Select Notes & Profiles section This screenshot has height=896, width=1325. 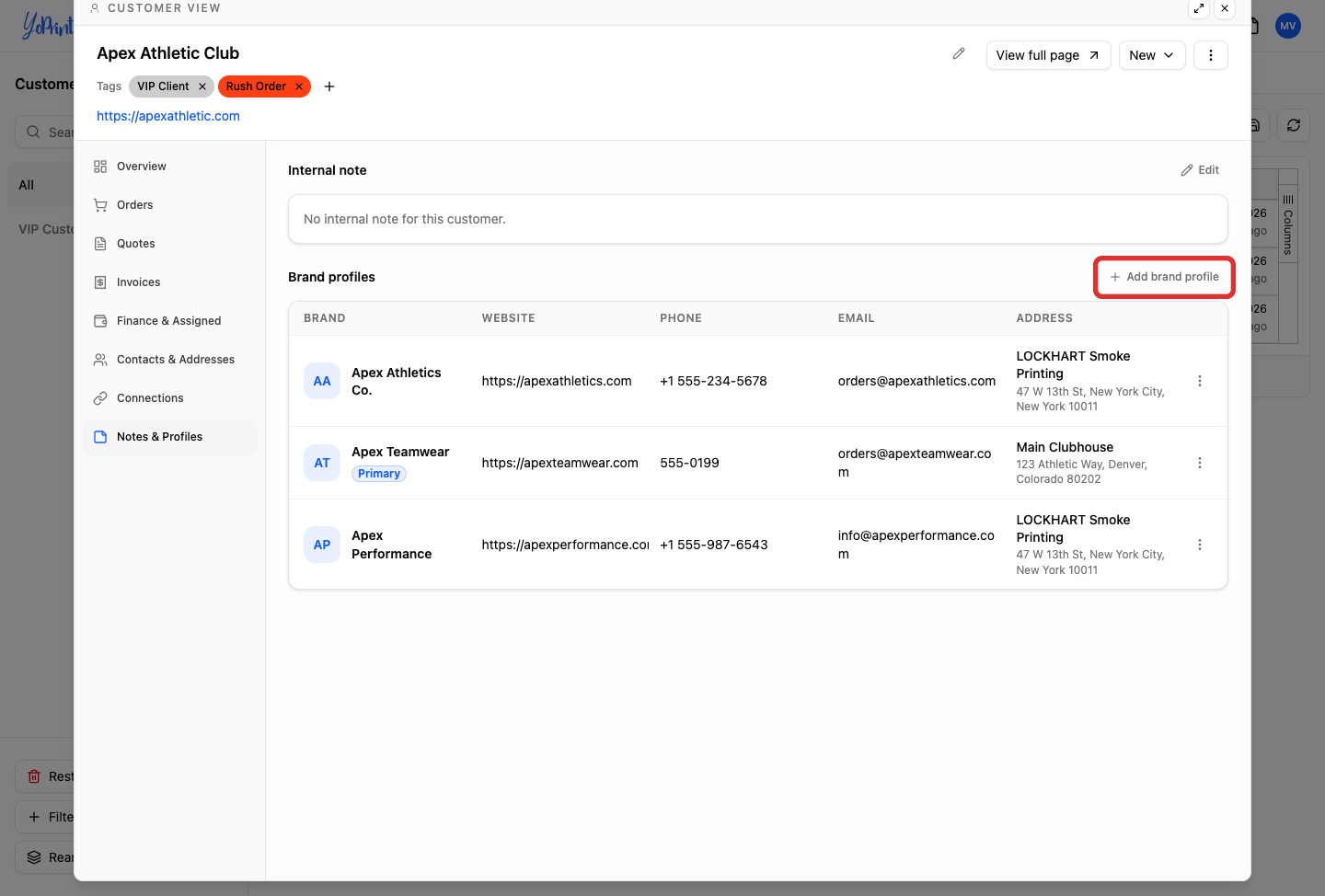tap(170, 437)
